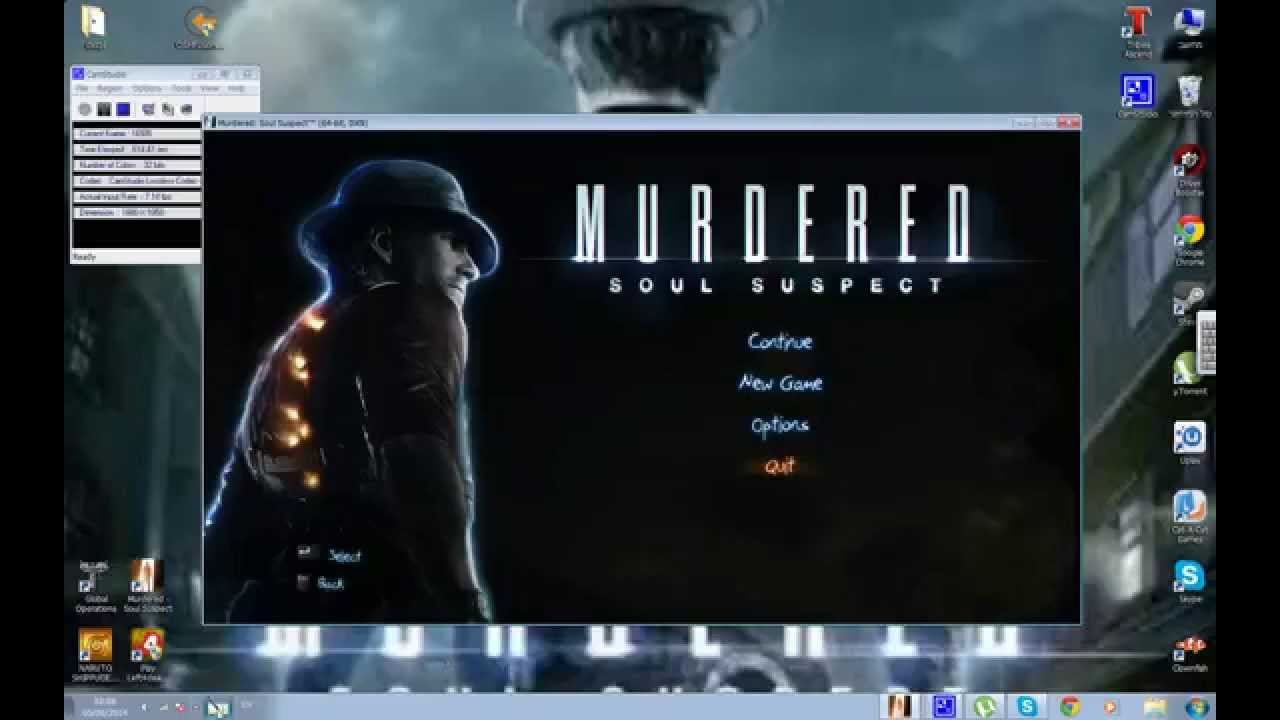Screen dimensions: 1280x720
Task: Click the CamStudio toggle view toolbar icon
Action: coord(148,109)
